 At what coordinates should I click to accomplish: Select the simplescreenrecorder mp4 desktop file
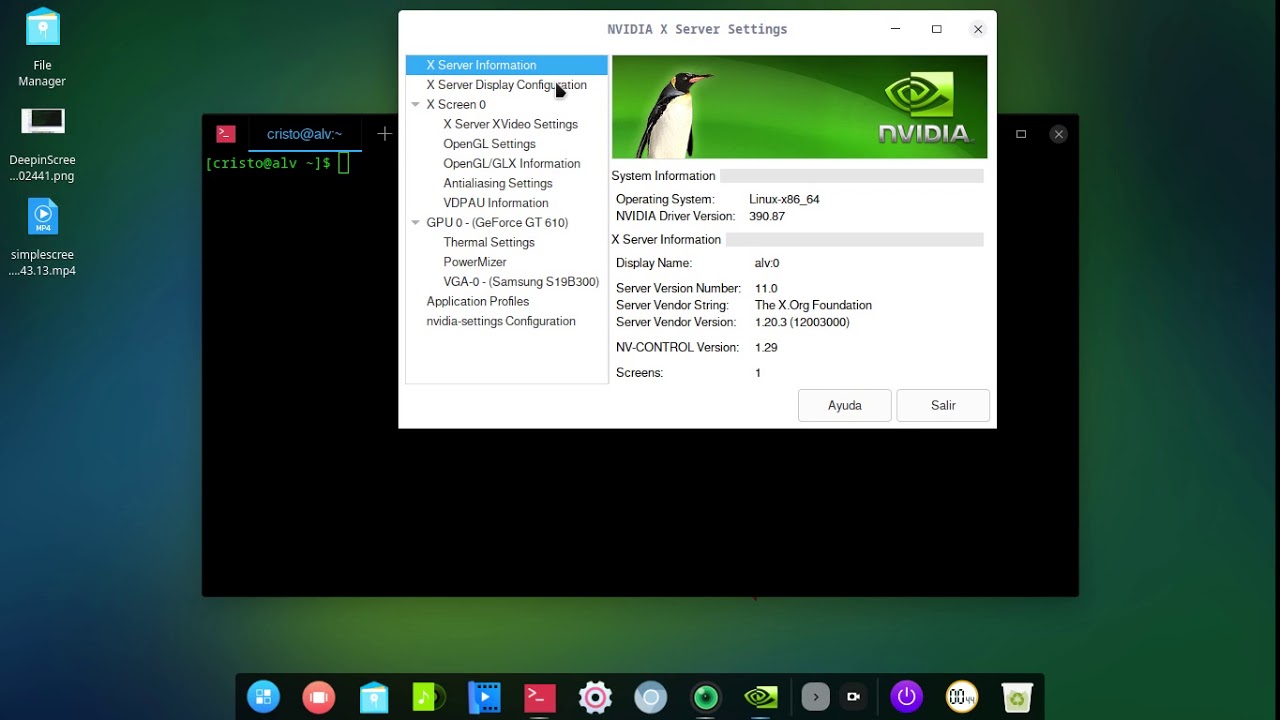pyautogui.click(x=42, y=238)
